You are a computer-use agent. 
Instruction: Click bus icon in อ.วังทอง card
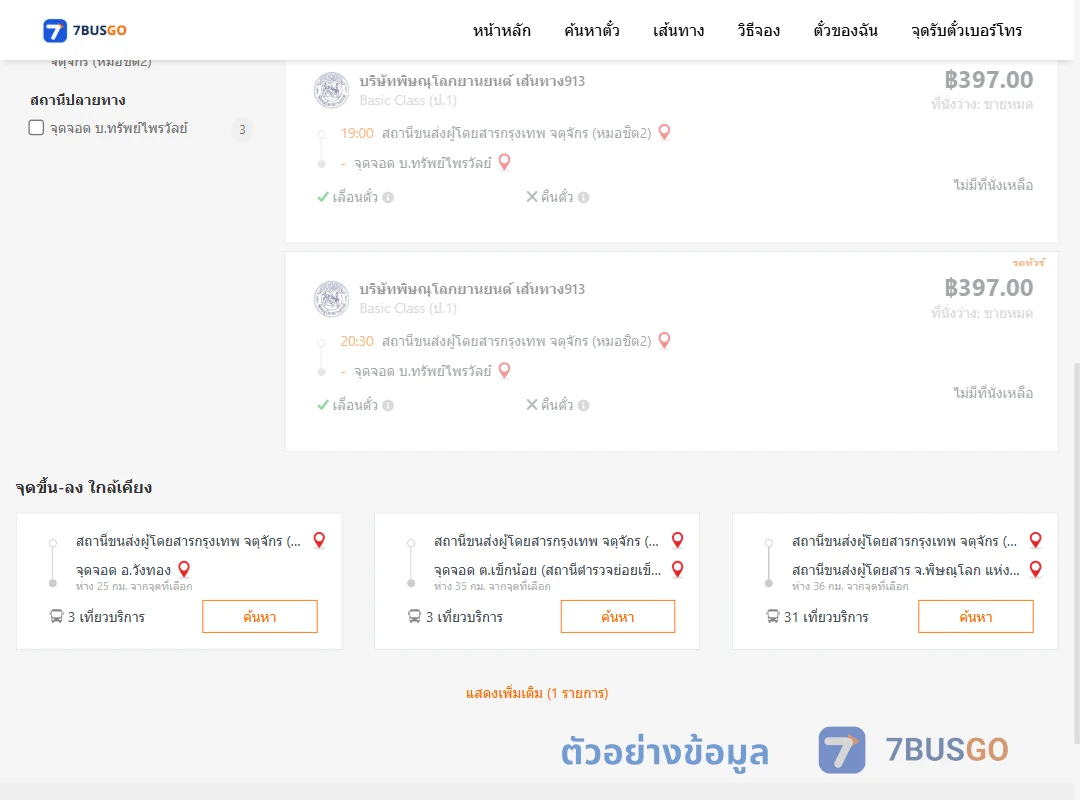[x=56, y=616]
